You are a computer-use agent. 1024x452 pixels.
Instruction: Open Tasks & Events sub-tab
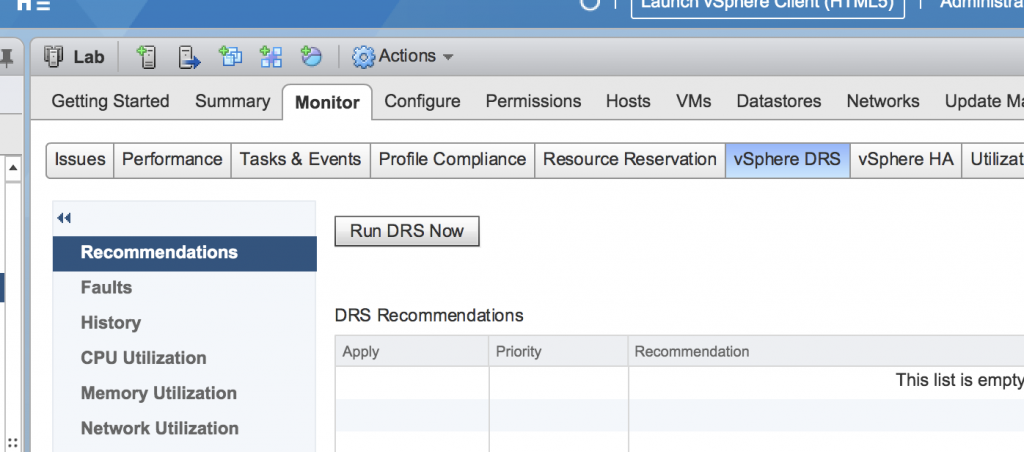[300, 160]
